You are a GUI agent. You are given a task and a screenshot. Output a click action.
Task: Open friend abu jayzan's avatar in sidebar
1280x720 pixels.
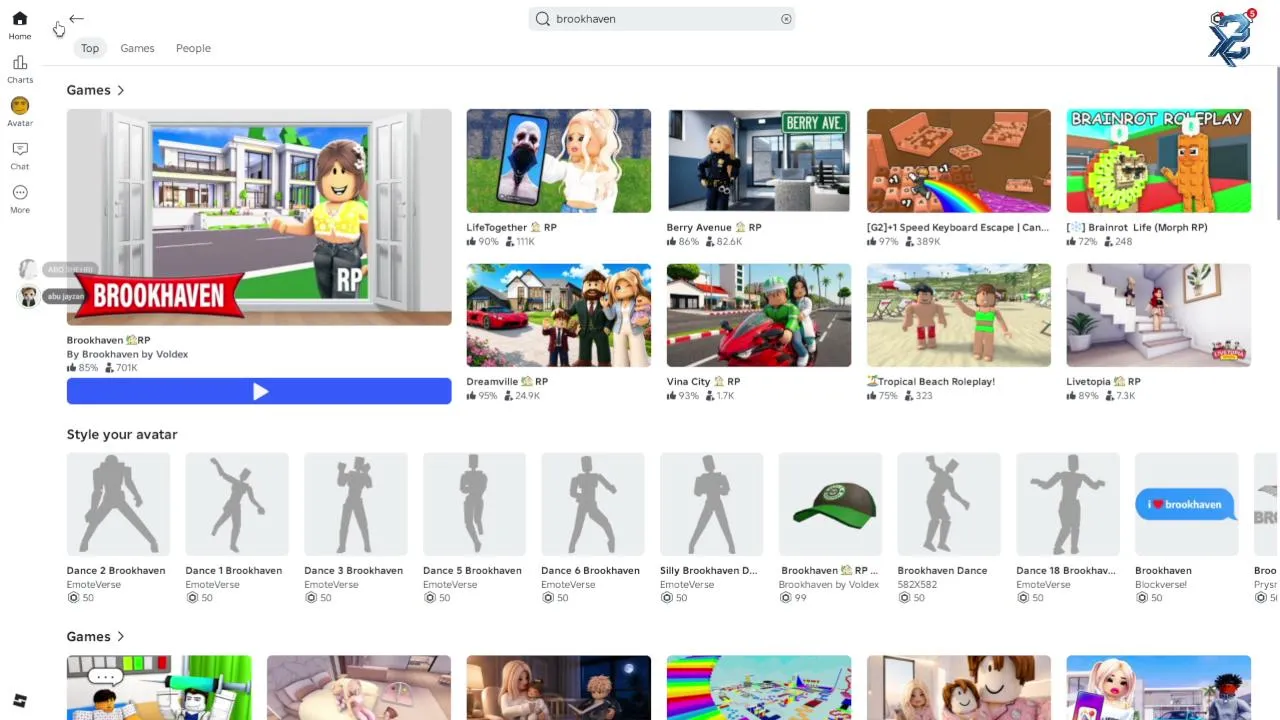28,296
